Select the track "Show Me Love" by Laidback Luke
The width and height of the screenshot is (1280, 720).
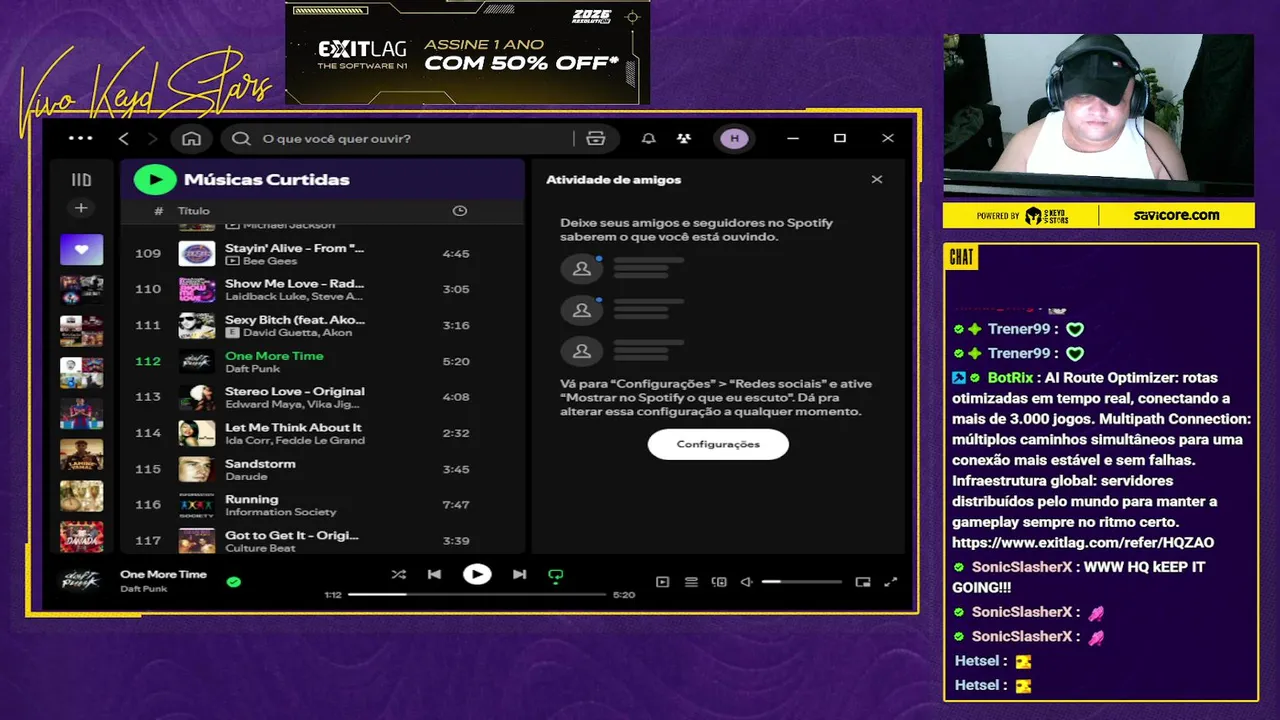click(322, 290)
